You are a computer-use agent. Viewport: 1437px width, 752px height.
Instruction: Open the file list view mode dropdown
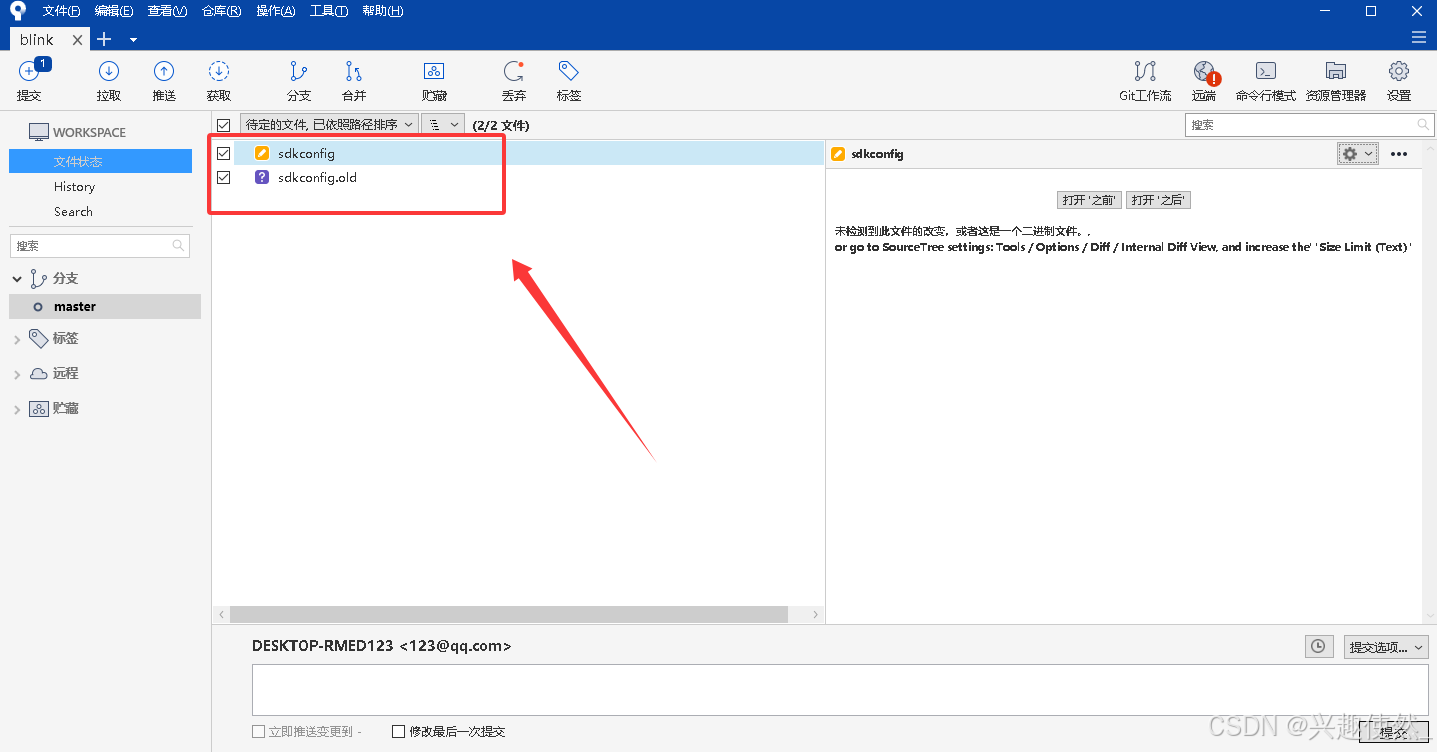click(x=443, y=124)
